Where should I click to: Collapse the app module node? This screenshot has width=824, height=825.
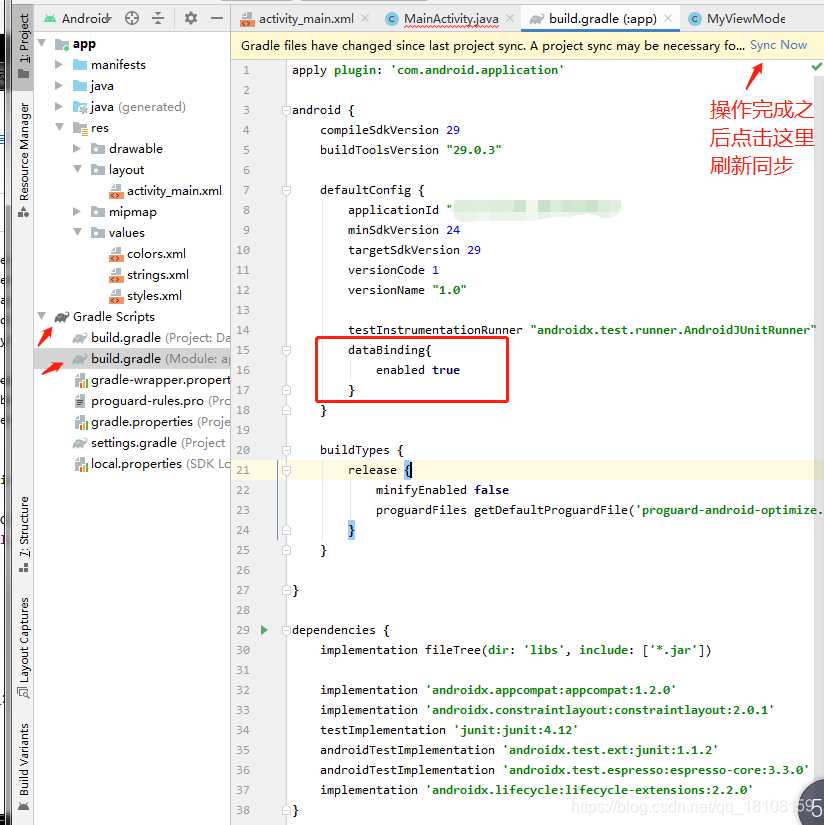[x=42, y=43]
